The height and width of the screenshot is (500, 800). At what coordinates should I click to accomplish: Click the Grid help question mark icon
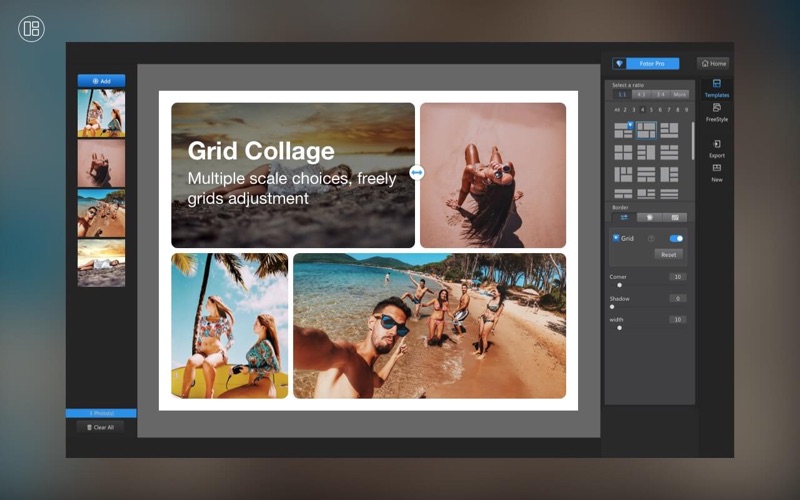pyautogui.click(x=651, y=238)
